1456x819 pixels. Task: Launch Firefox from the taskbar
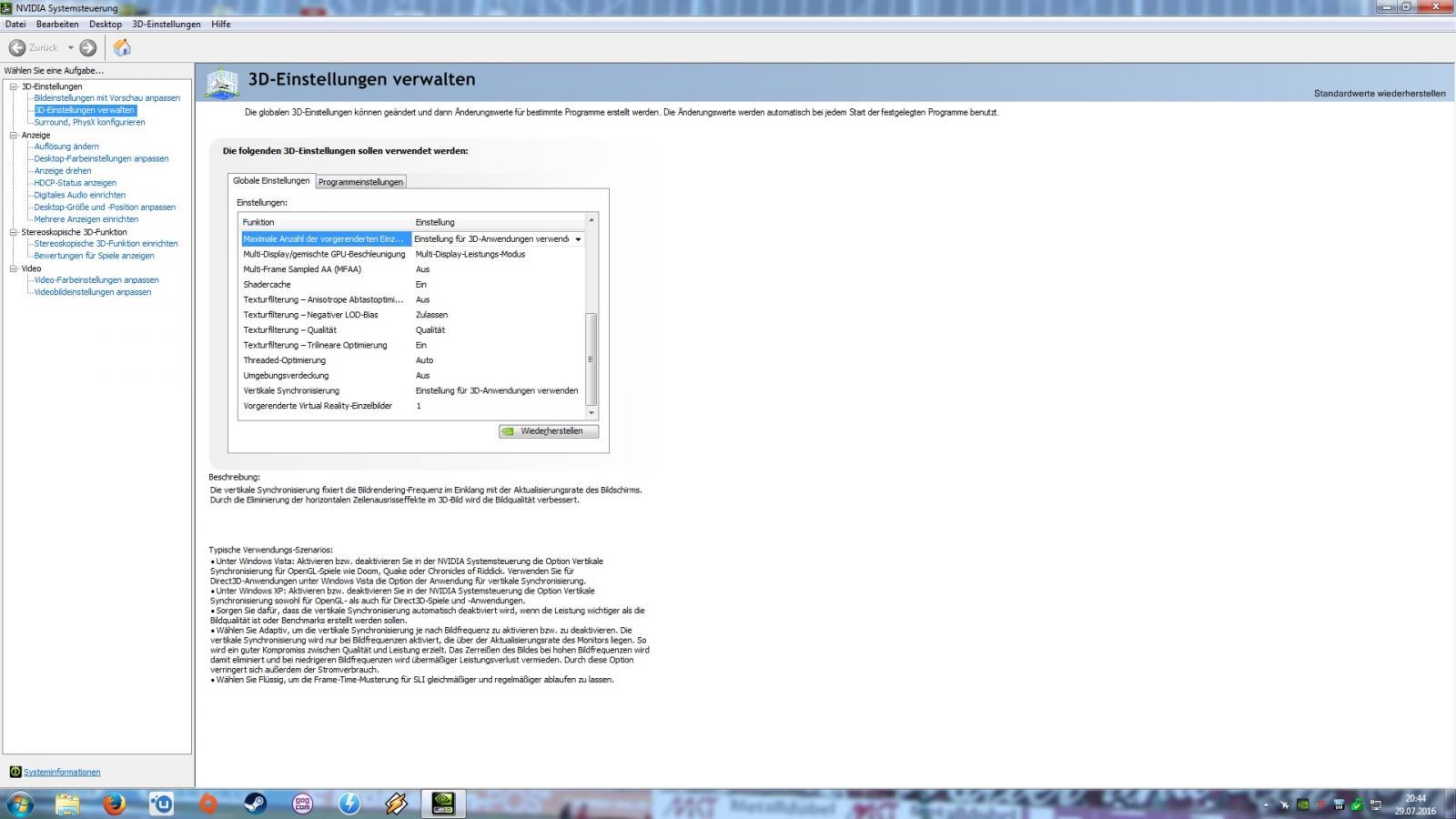[114, 804]
